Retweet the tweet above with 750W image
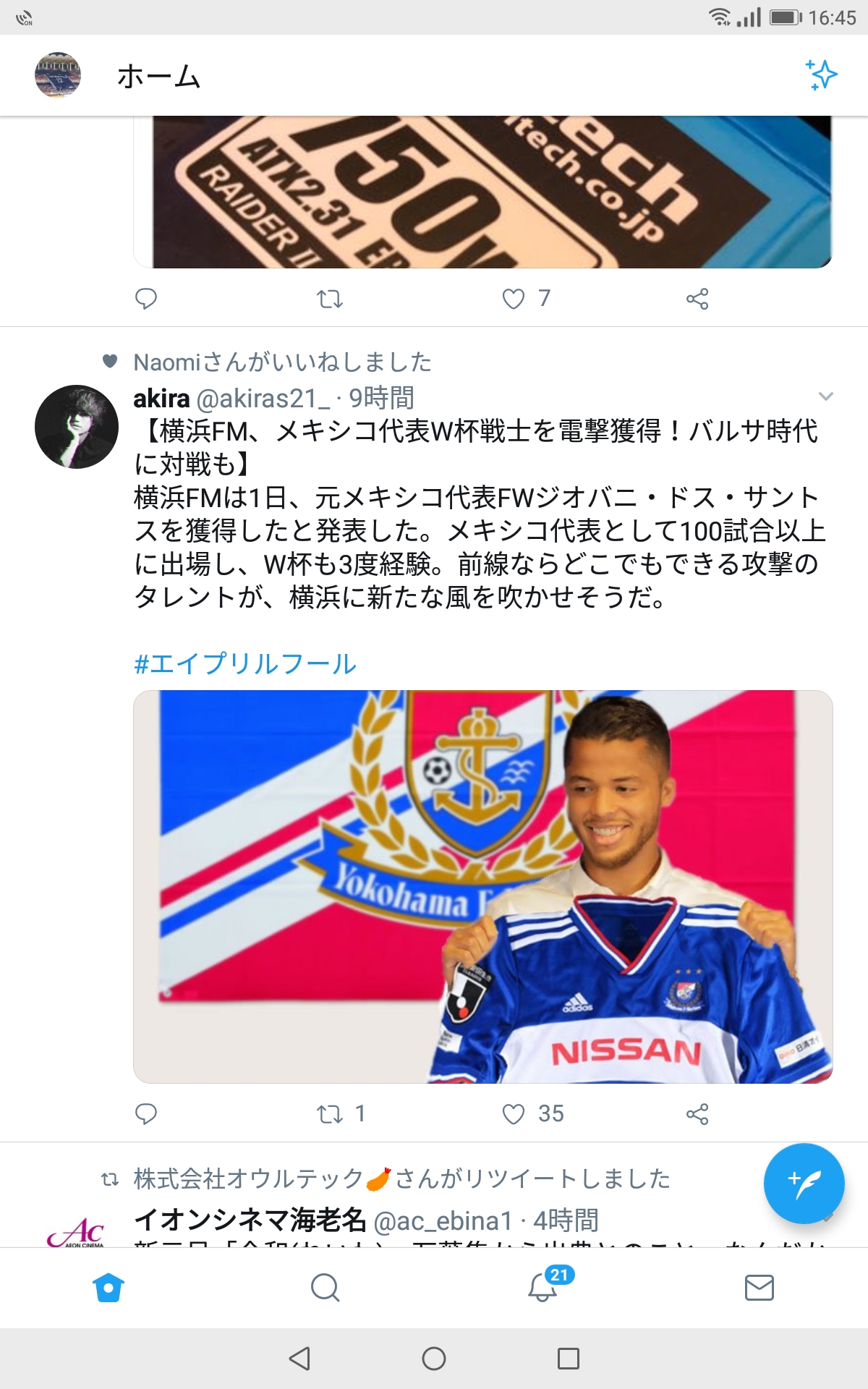 pyautogui.click(x=330, y=299)
